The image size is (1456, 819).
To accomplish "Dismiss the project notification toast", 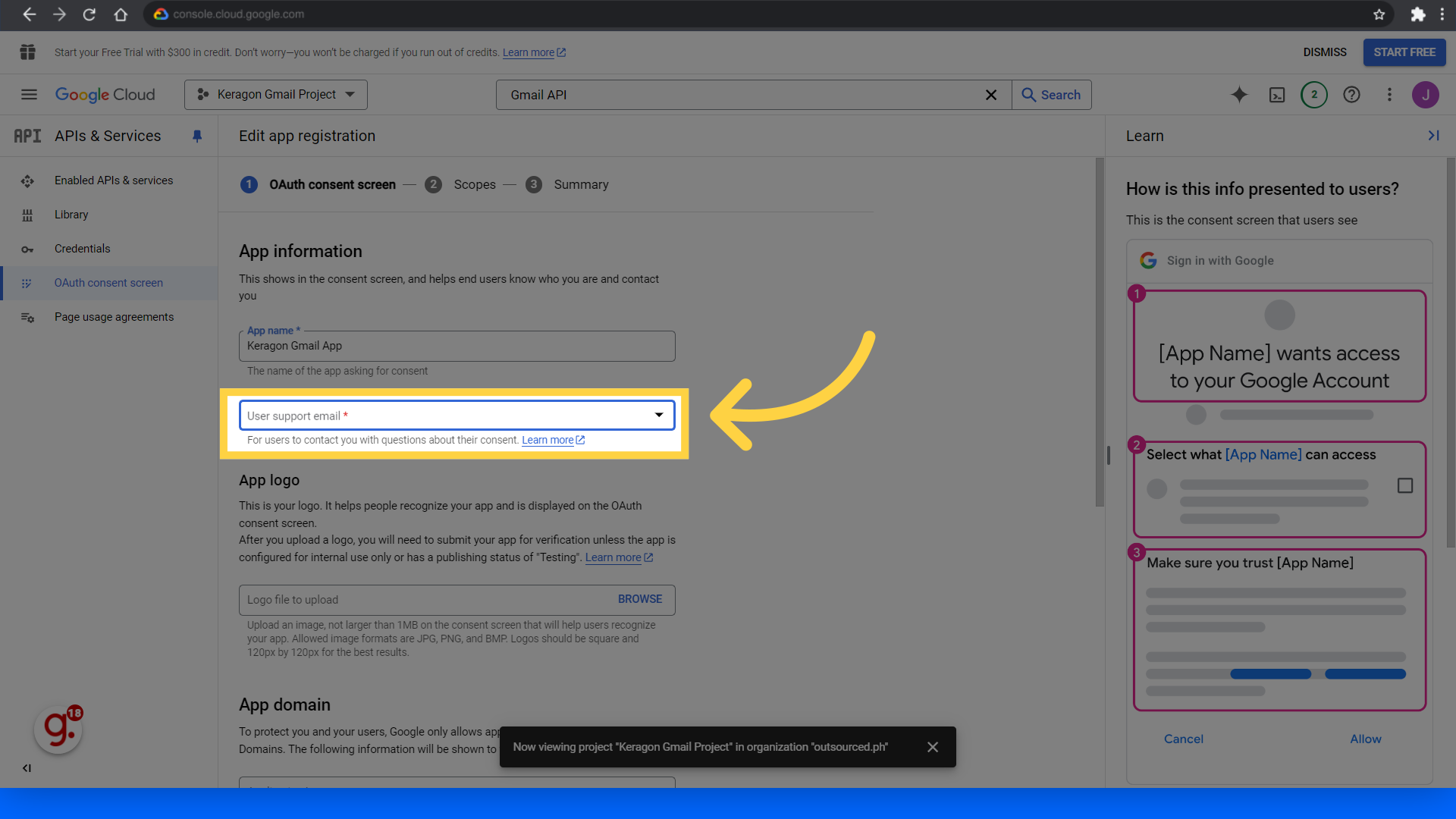I will point(933,747).
